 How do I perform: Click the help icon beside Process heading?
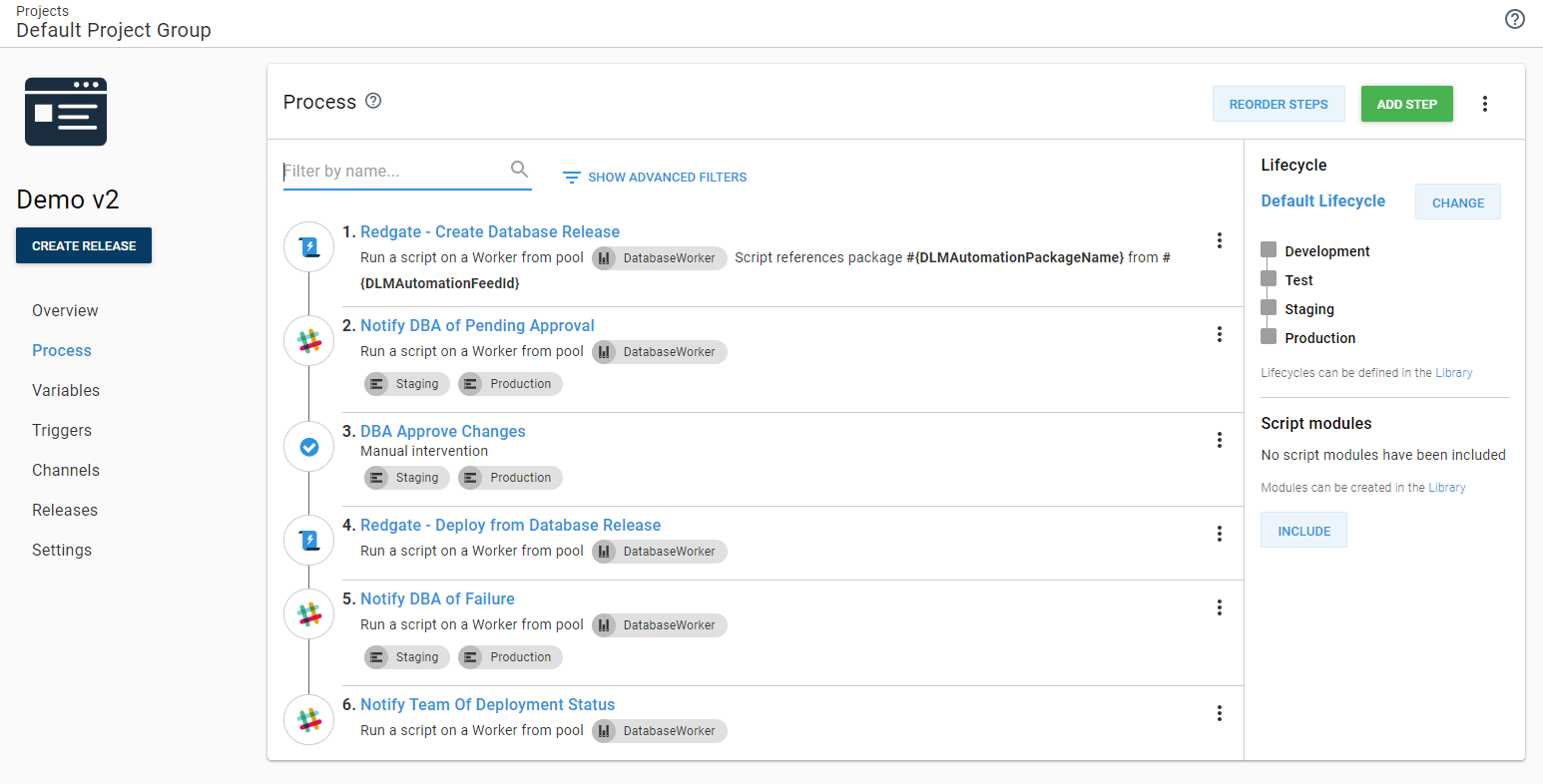(x=373, y=101)
